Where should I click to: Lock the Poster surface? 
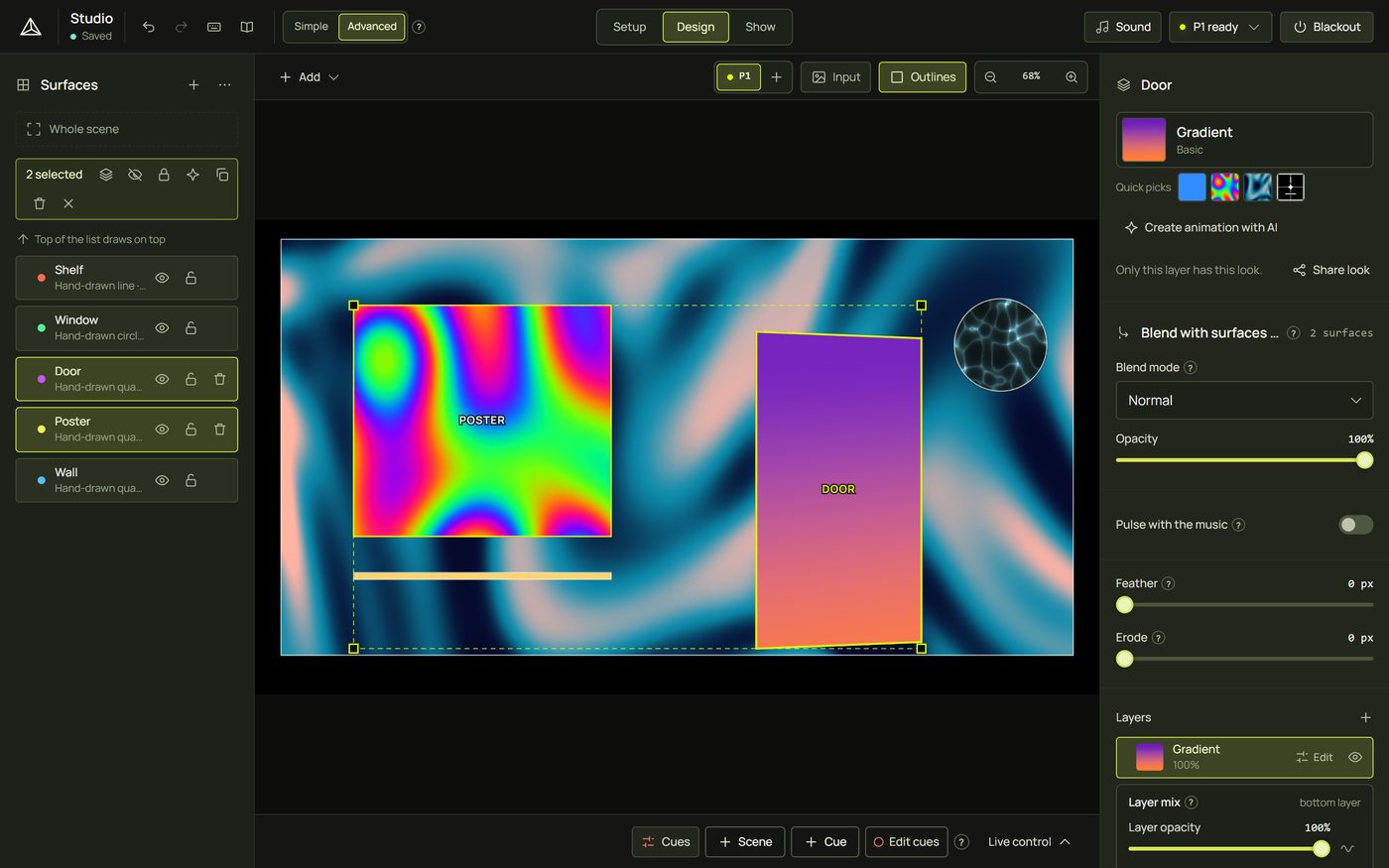point(190,430)
